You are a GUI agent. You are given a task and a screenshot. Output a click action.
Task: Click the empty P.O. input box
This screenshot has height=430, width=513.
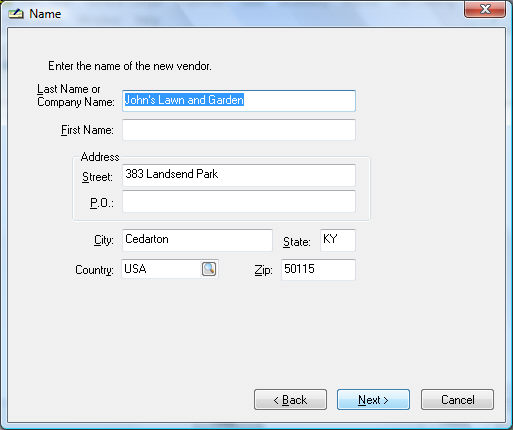click(239, 201)
